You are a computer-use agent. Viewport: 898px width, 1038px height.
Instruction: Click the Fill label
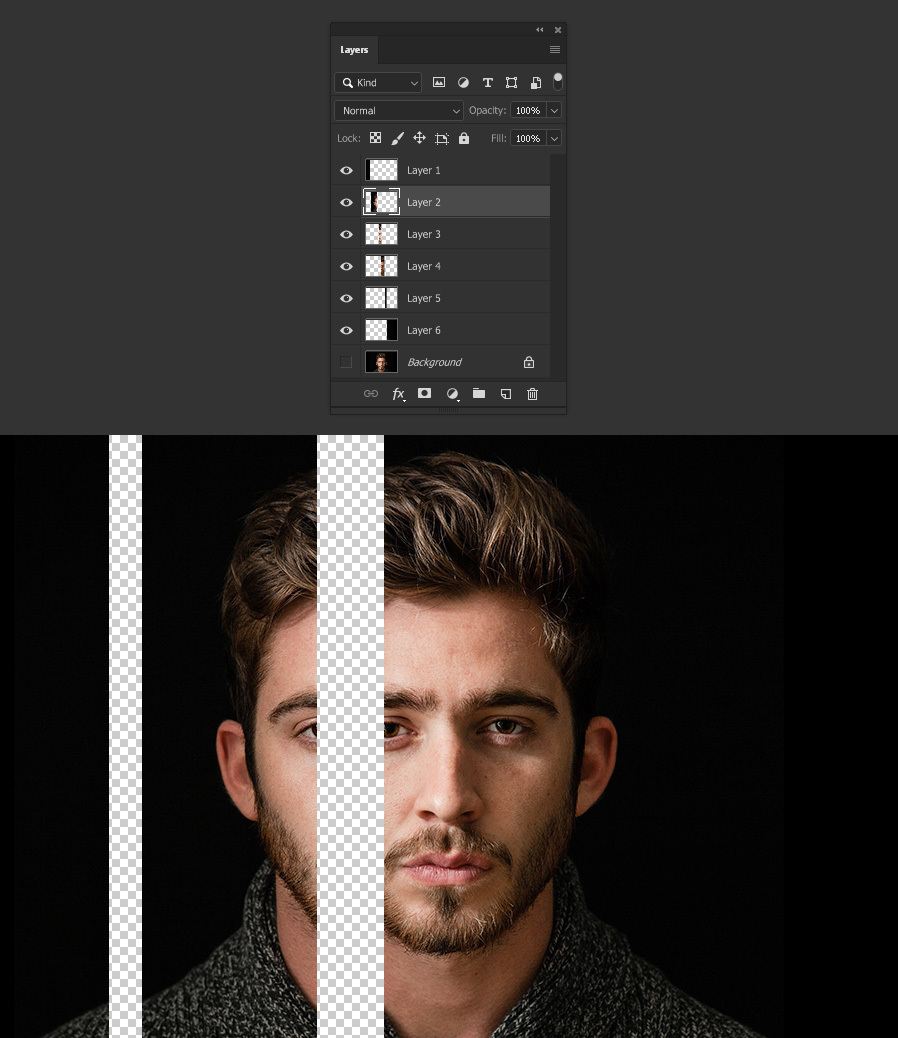coord(499,138)
